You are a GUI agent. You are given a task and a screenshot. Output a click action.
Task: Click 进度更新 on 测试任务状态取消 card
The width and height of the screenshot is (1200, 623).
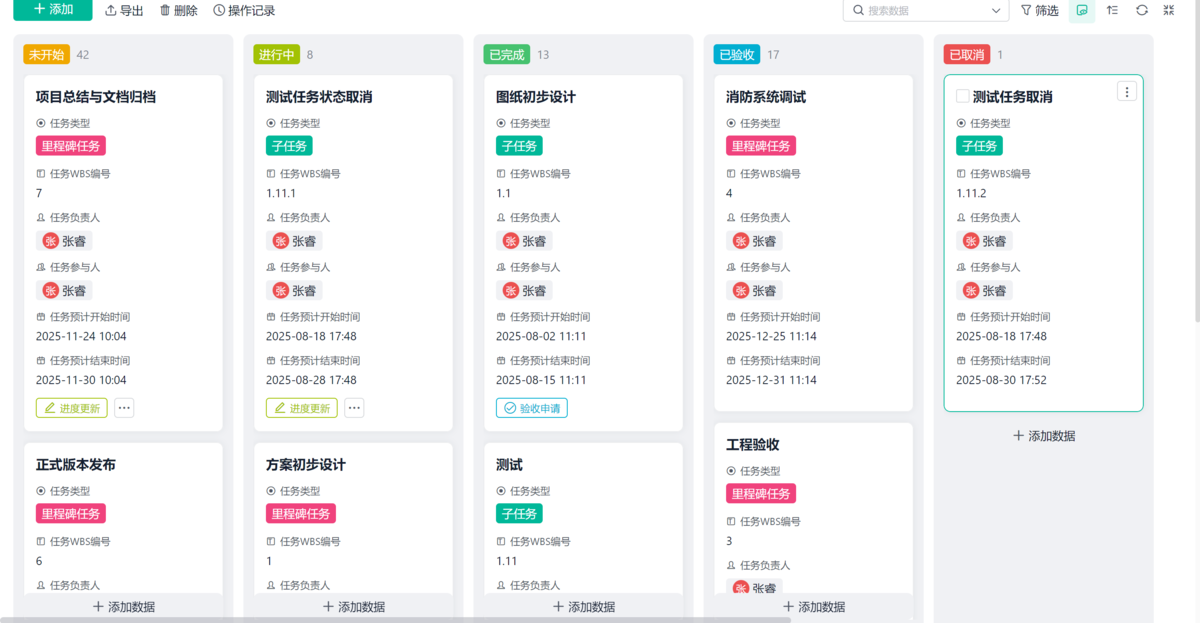click(x=301, y=407)
